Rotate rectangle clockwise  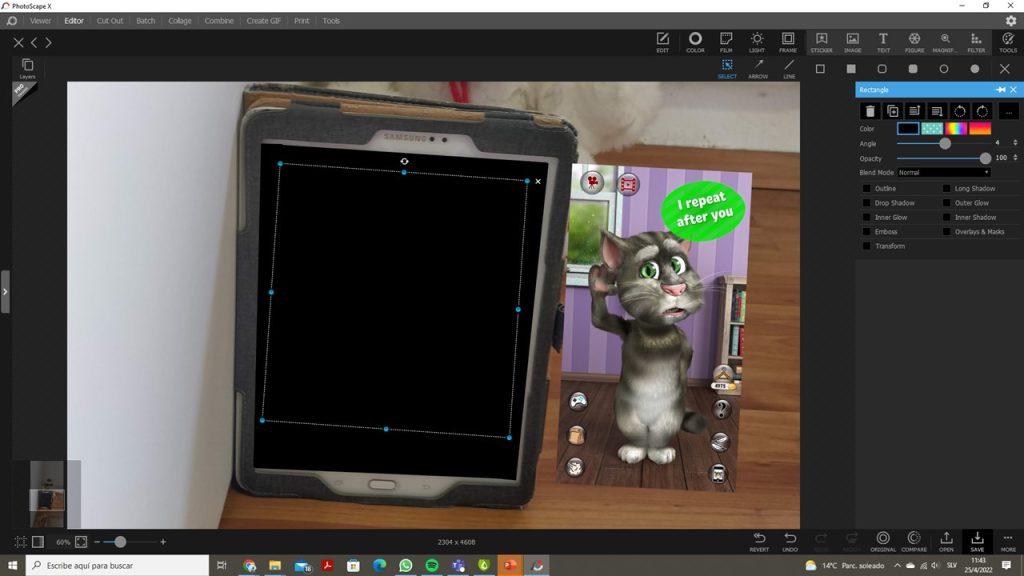[x=982, y=112]
